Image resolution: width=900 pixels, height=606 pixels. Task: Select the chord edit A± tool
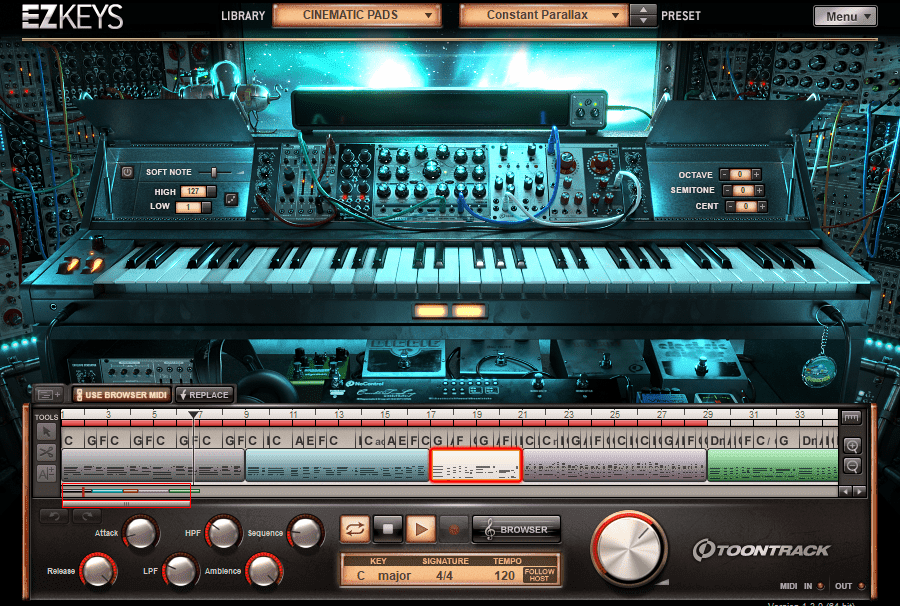46,473
